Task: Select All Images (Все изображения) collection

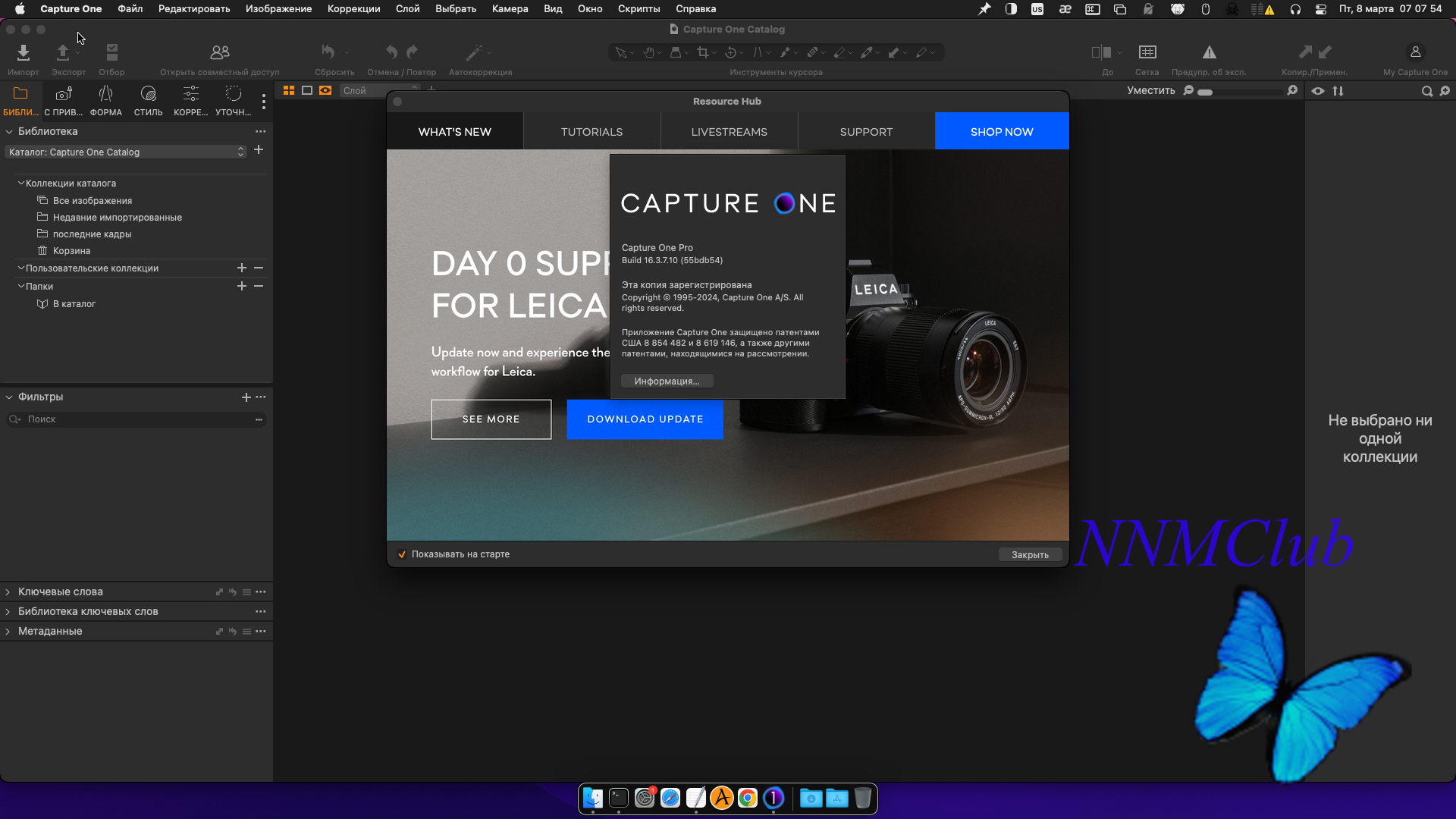Action: pos(93,200)
